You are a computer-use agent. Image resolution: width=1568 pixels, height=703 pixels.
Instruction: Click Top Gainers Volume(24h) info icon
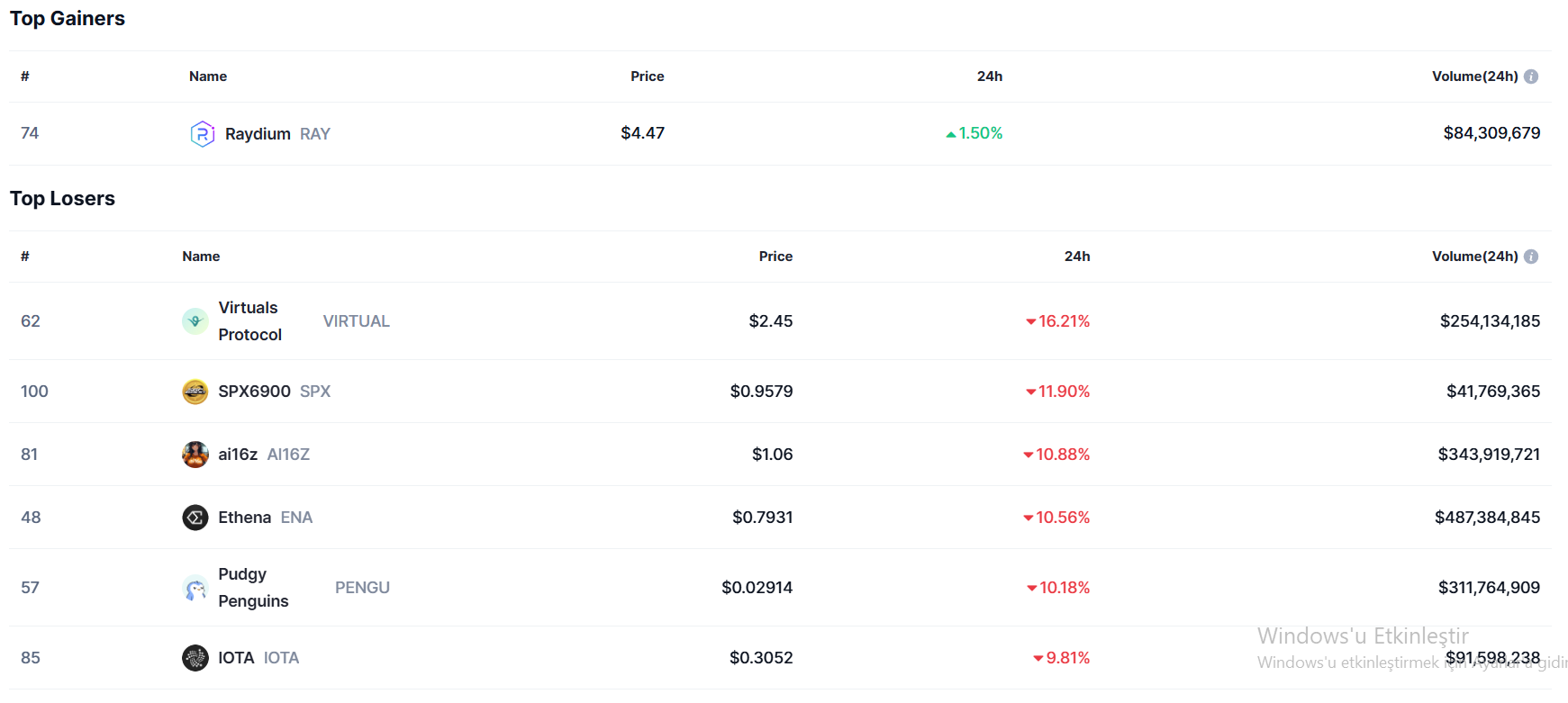click(x=1531, y=77)
